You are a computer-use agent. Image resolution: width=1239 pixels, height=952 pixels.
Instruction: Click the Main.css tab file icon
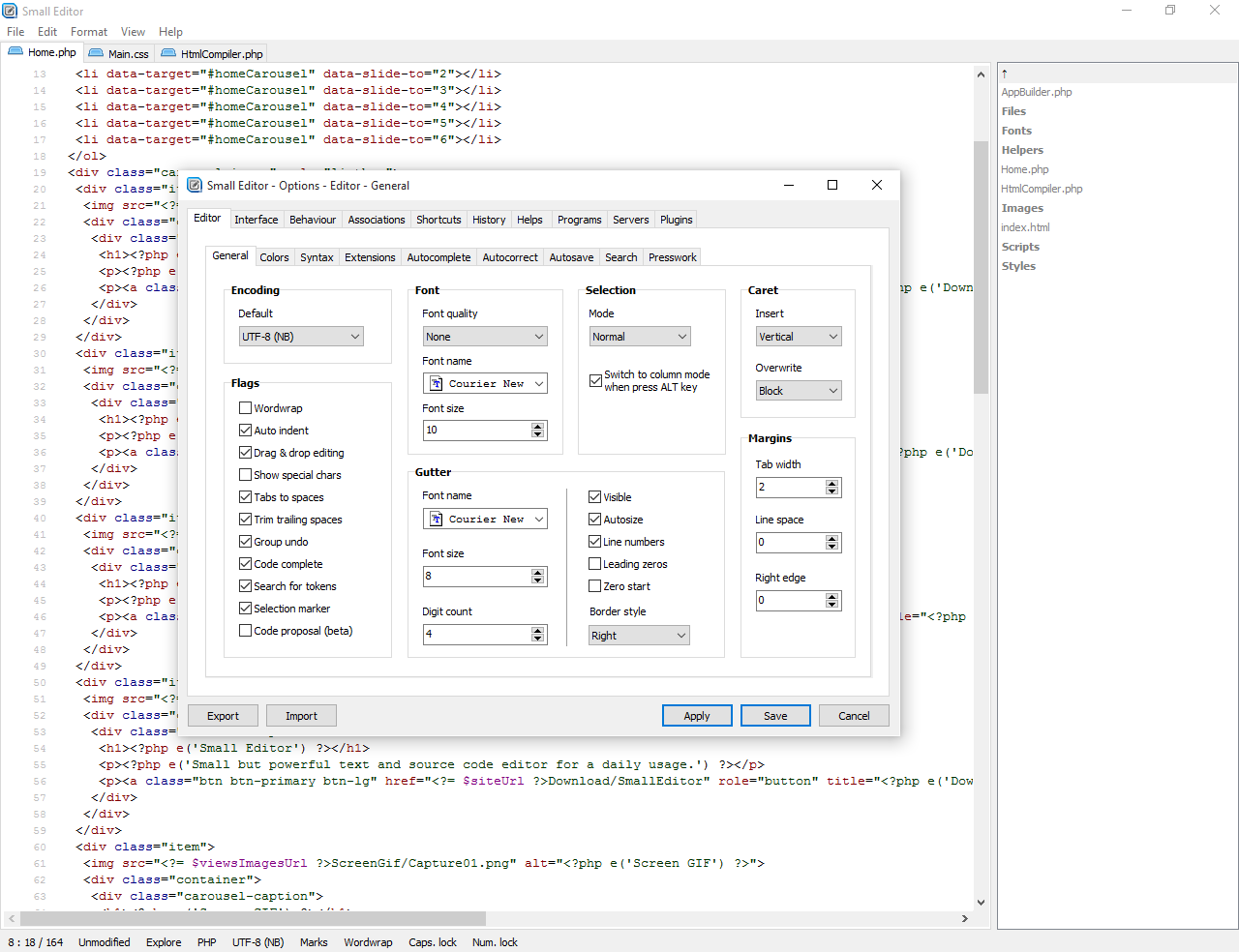[96, 54]
